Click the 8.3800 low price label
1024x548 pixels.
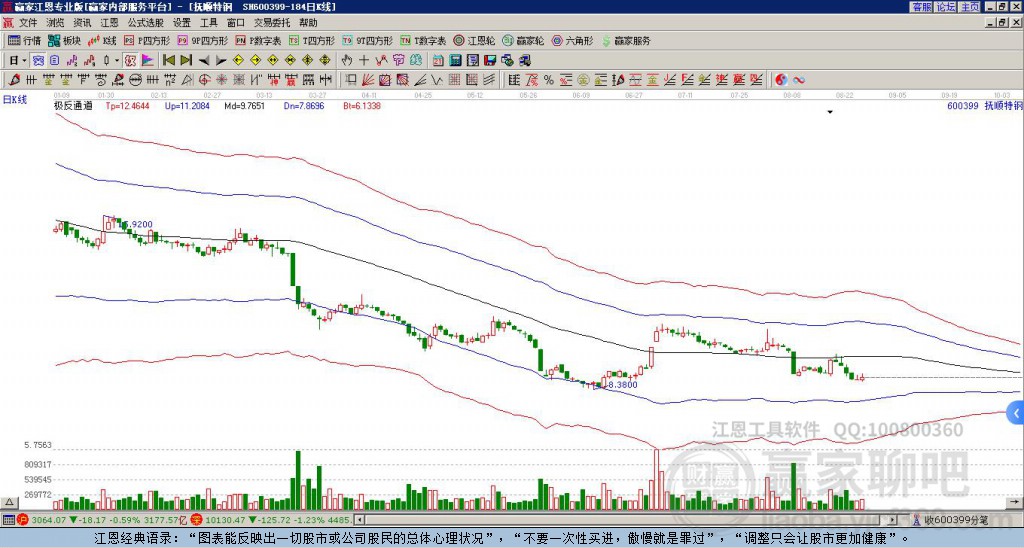pos(622,385)
